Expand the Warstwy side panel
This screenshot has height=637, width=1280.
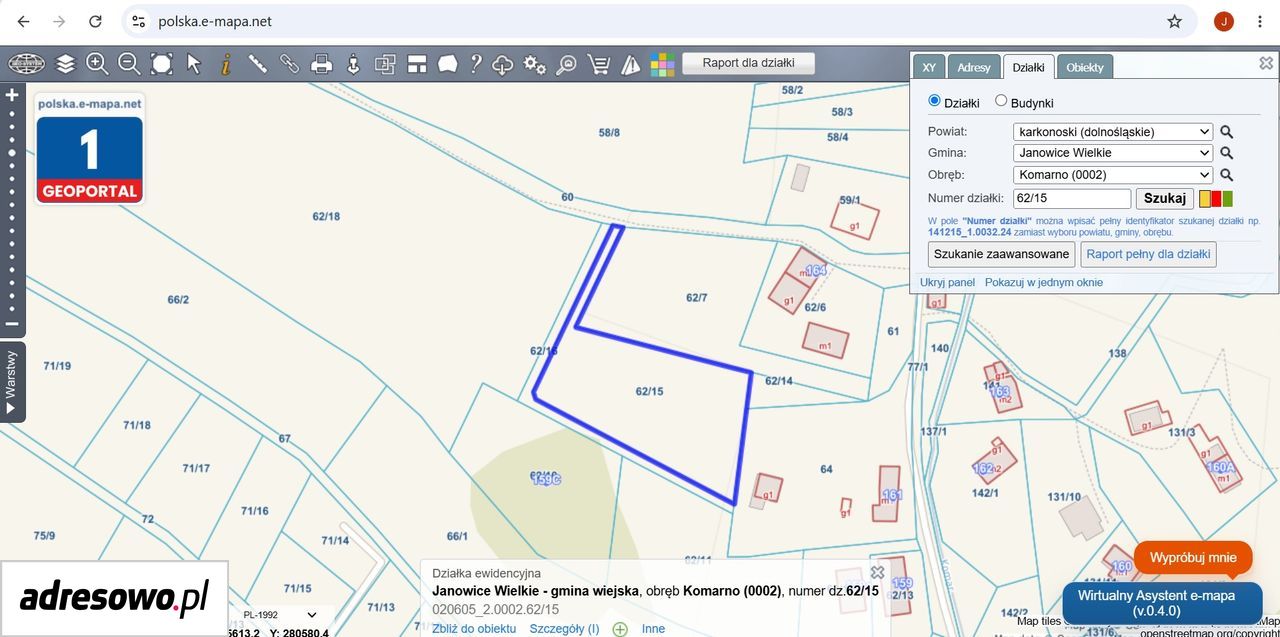[x=12, y=382]
